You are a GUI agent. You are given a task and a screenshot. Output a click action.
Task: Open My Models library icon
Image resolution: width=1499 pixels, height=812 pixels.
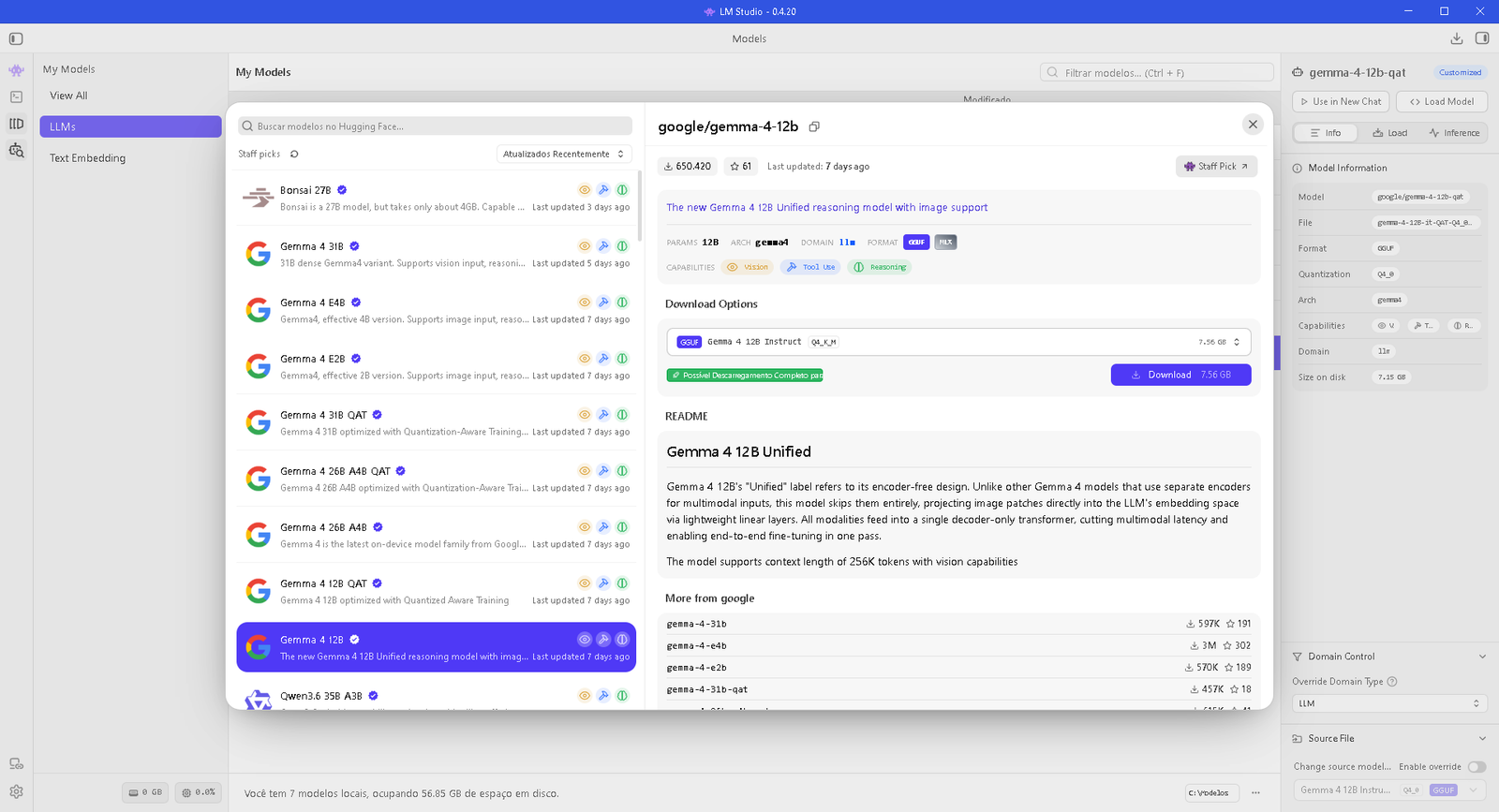pos(16,124)
